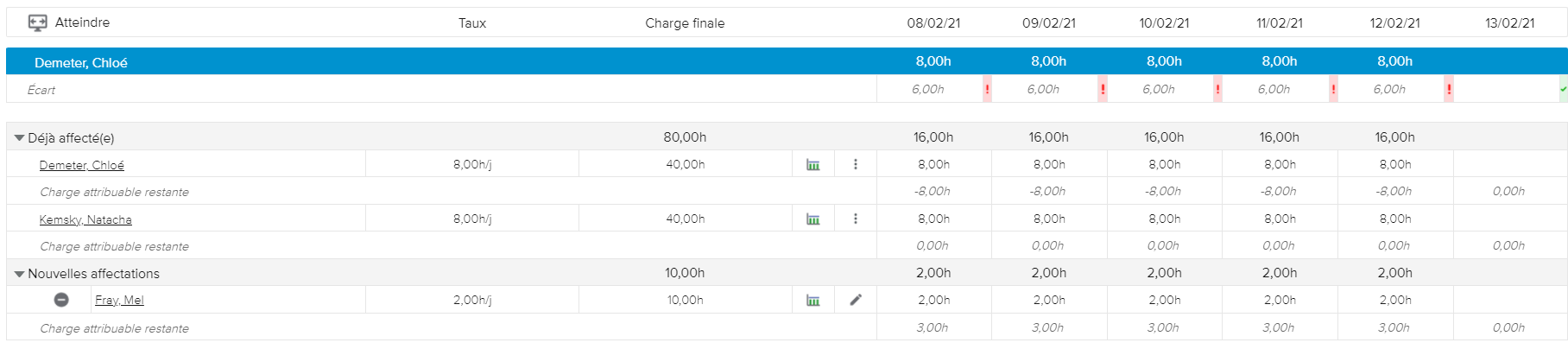Open three-dot menu for Demeter, Chloé
Screen dimensions: 1568x349
pos(856,164)
